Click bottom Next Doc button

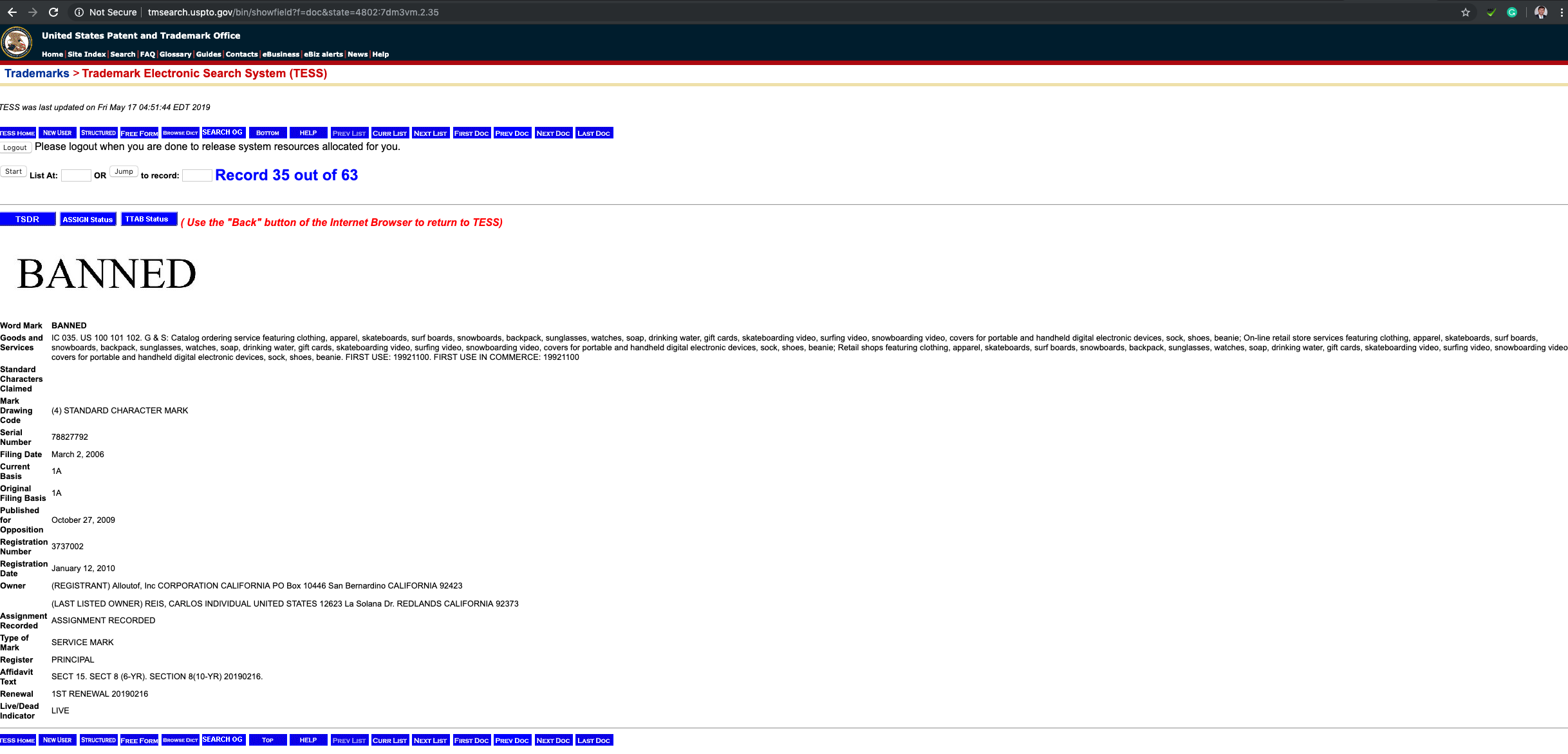coord(554,740)
